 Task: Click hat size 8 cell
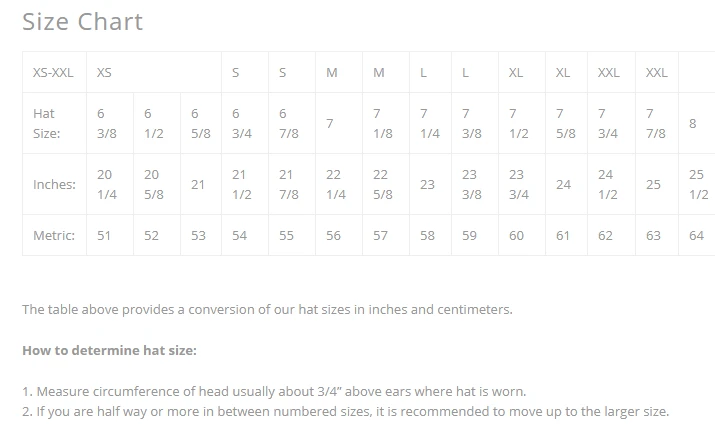(x=692, y=124)
